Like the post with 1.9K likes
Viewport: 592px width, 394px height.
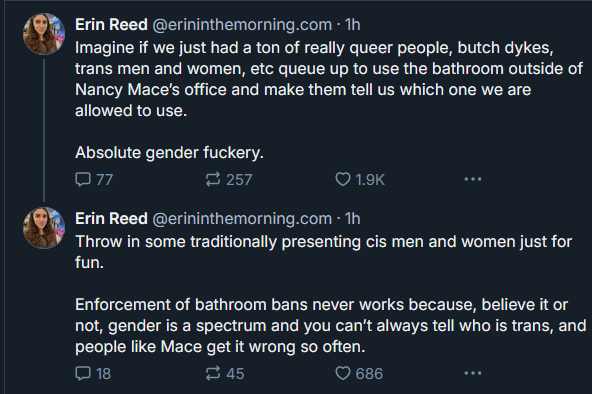coord(360,179)
